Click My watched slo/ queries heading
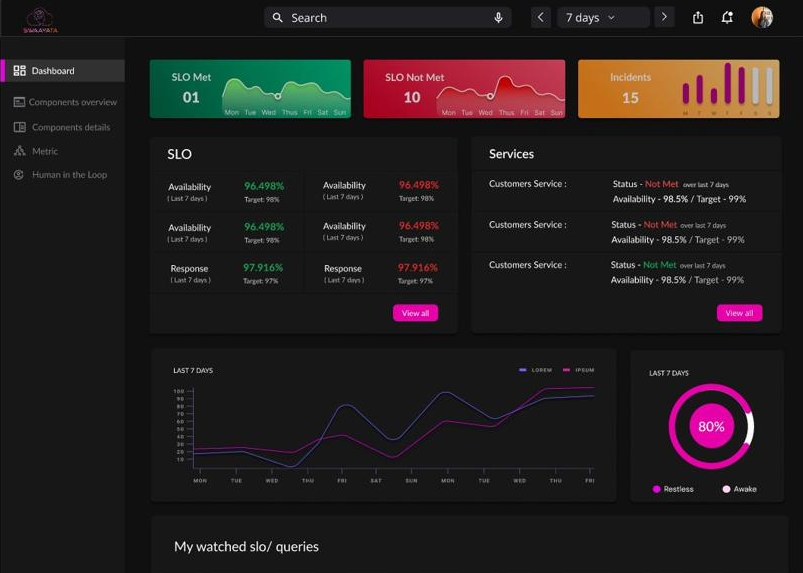Screen dimensions: 803x573 246,546
